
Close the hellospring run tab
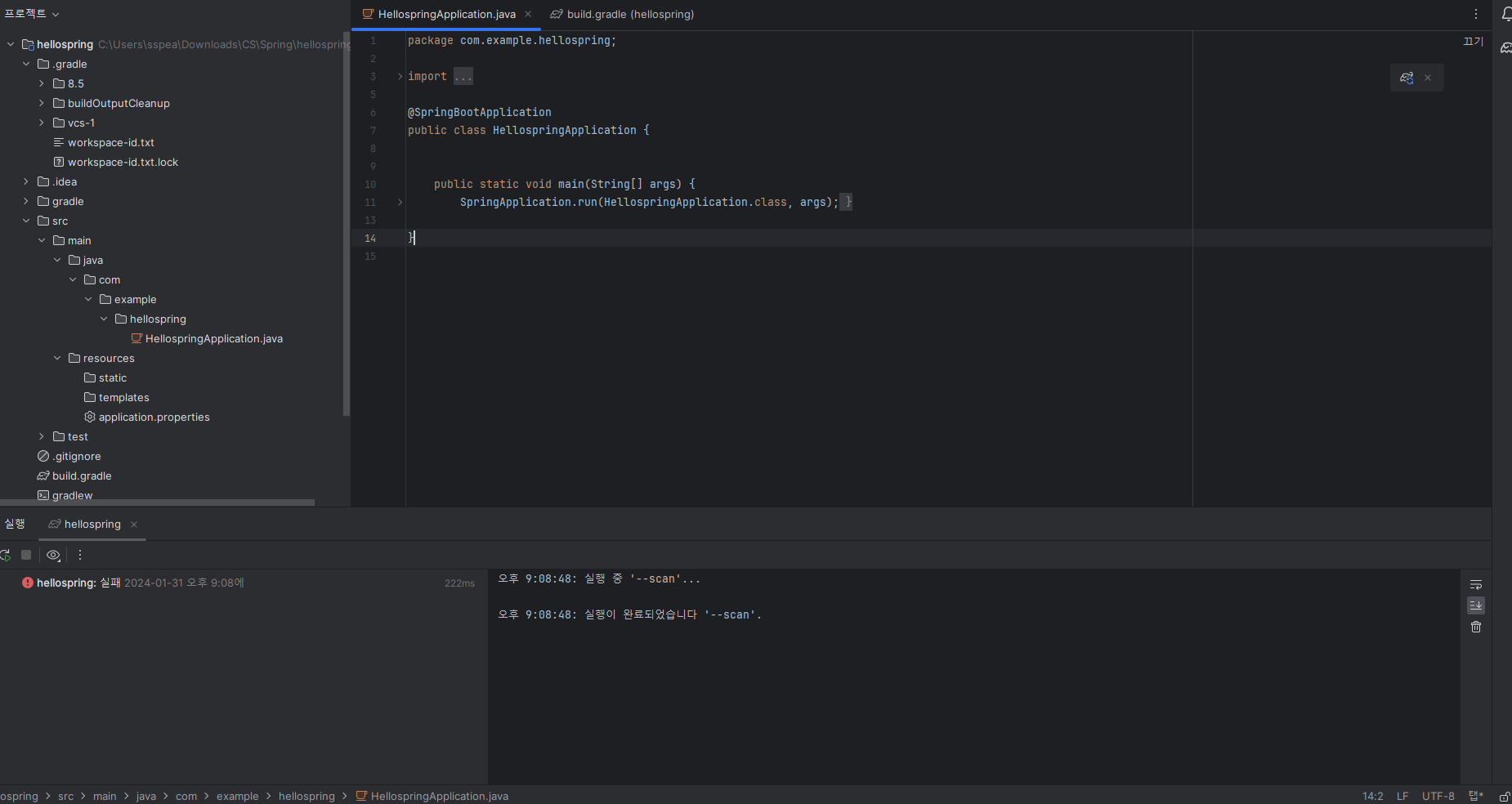click(134, 525)
